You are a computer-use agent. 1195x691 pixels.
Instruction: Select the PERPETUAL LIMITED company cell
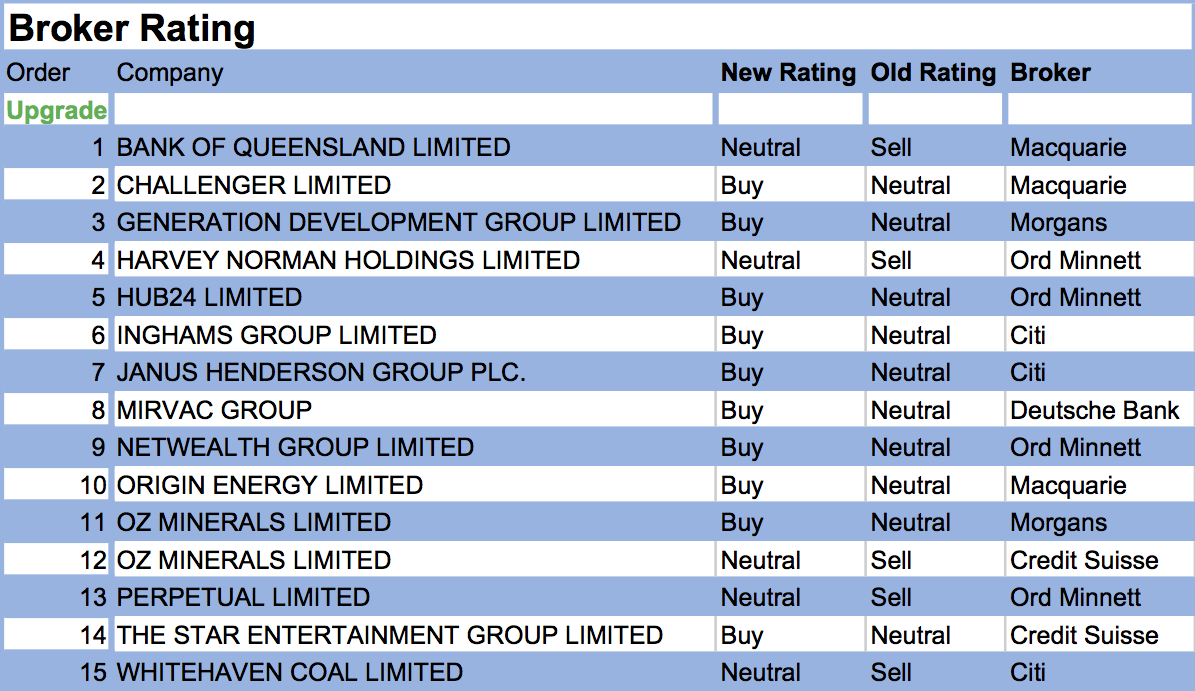pos(243,598)
